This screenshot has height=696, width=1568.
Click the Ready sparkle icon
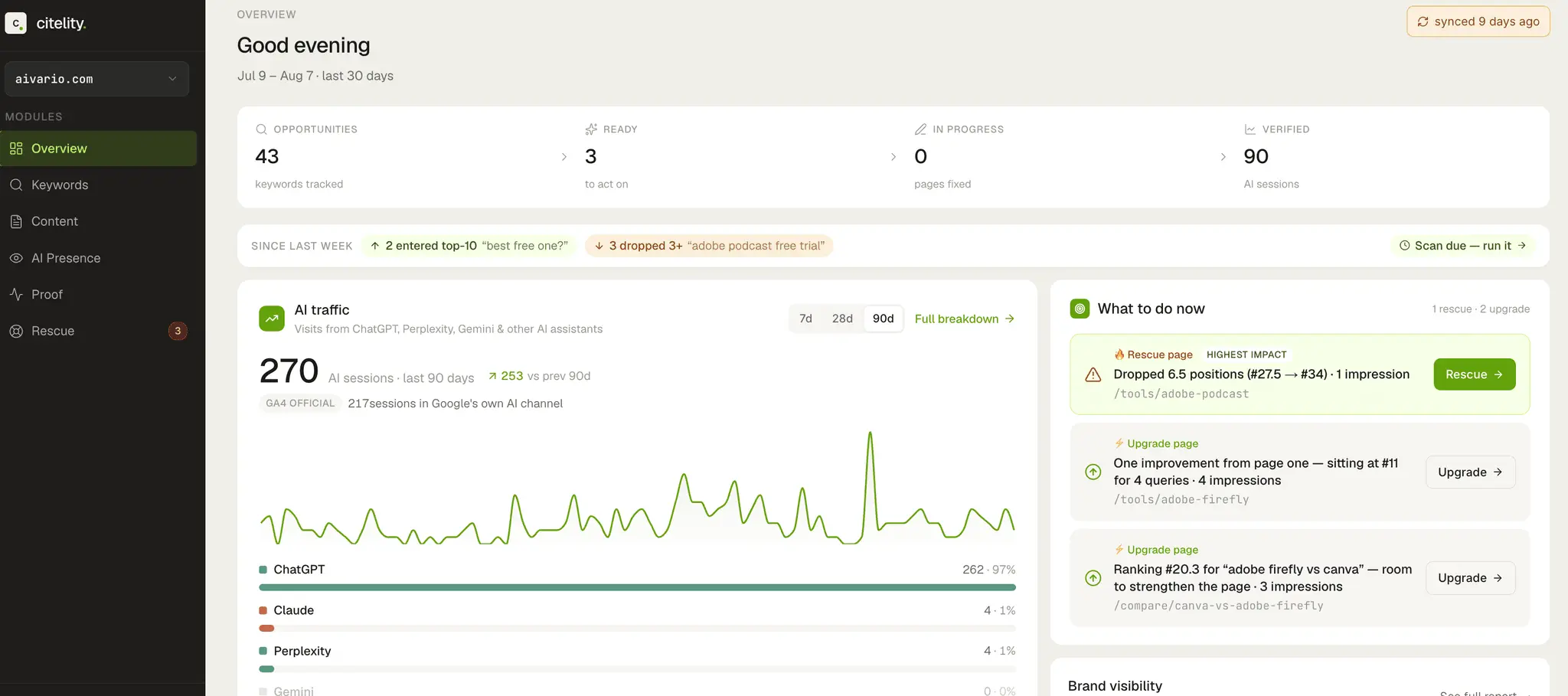coord(591,129)
